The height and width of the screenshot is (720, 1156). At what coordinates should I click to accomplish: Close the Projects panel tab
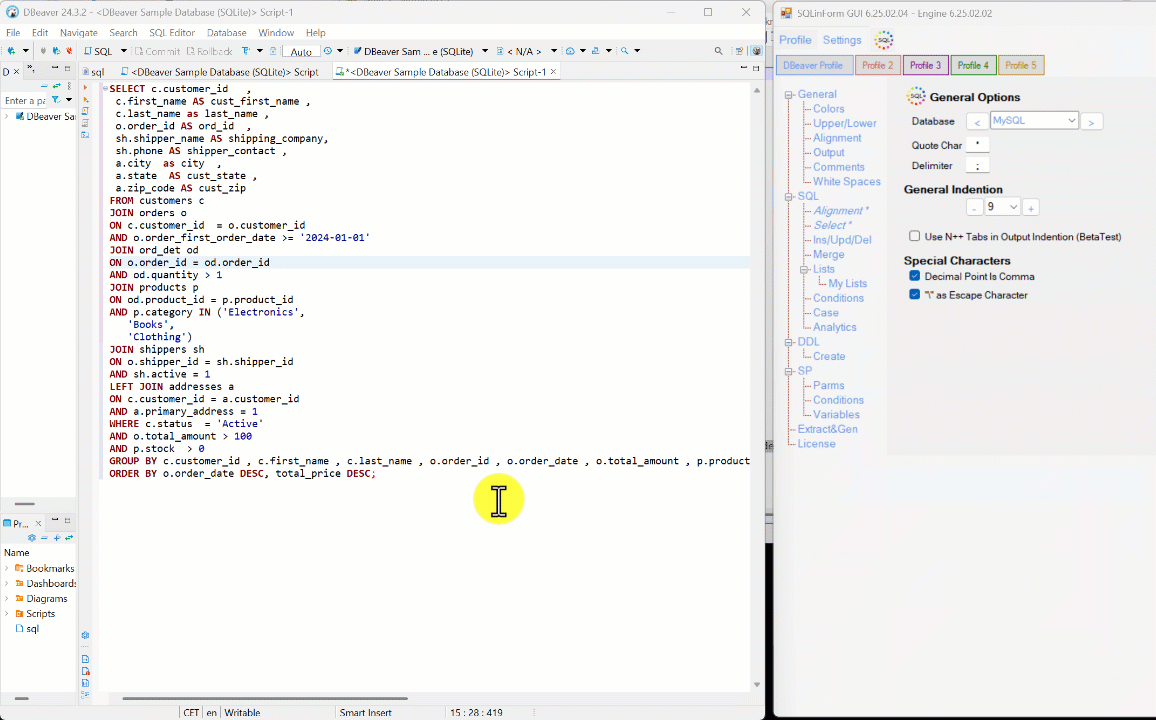[x=38, y=523]
